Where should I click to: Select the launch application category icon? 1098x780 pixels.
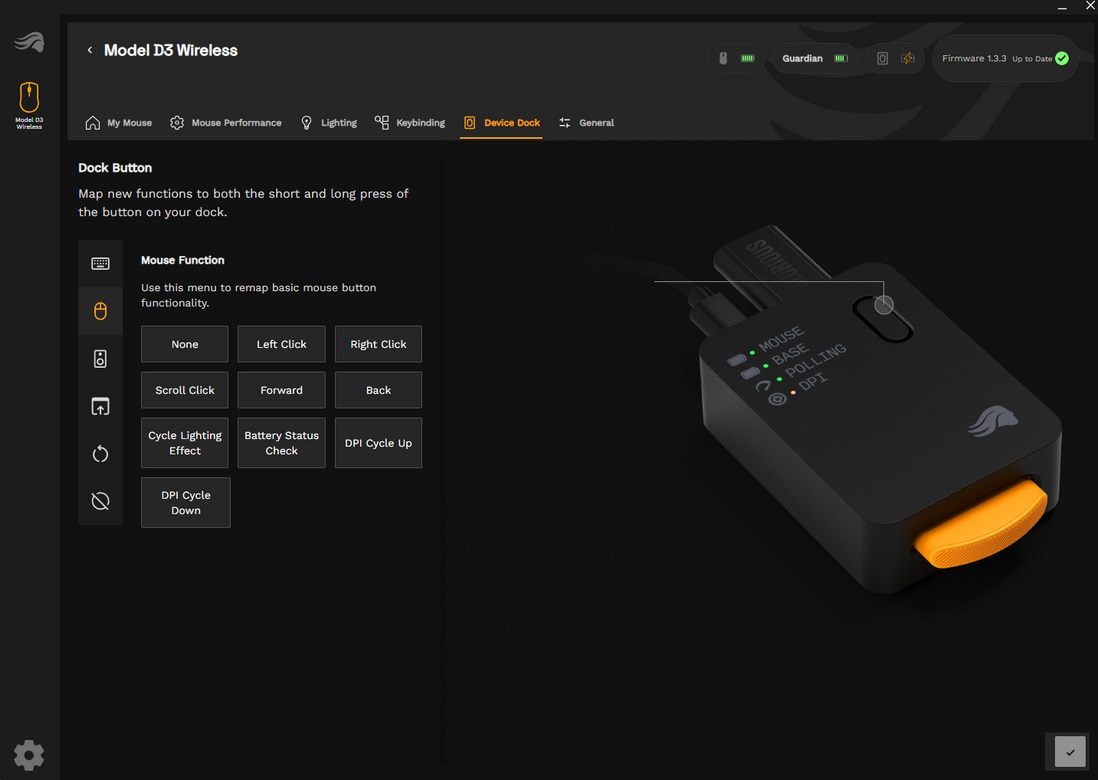(100, 406)
